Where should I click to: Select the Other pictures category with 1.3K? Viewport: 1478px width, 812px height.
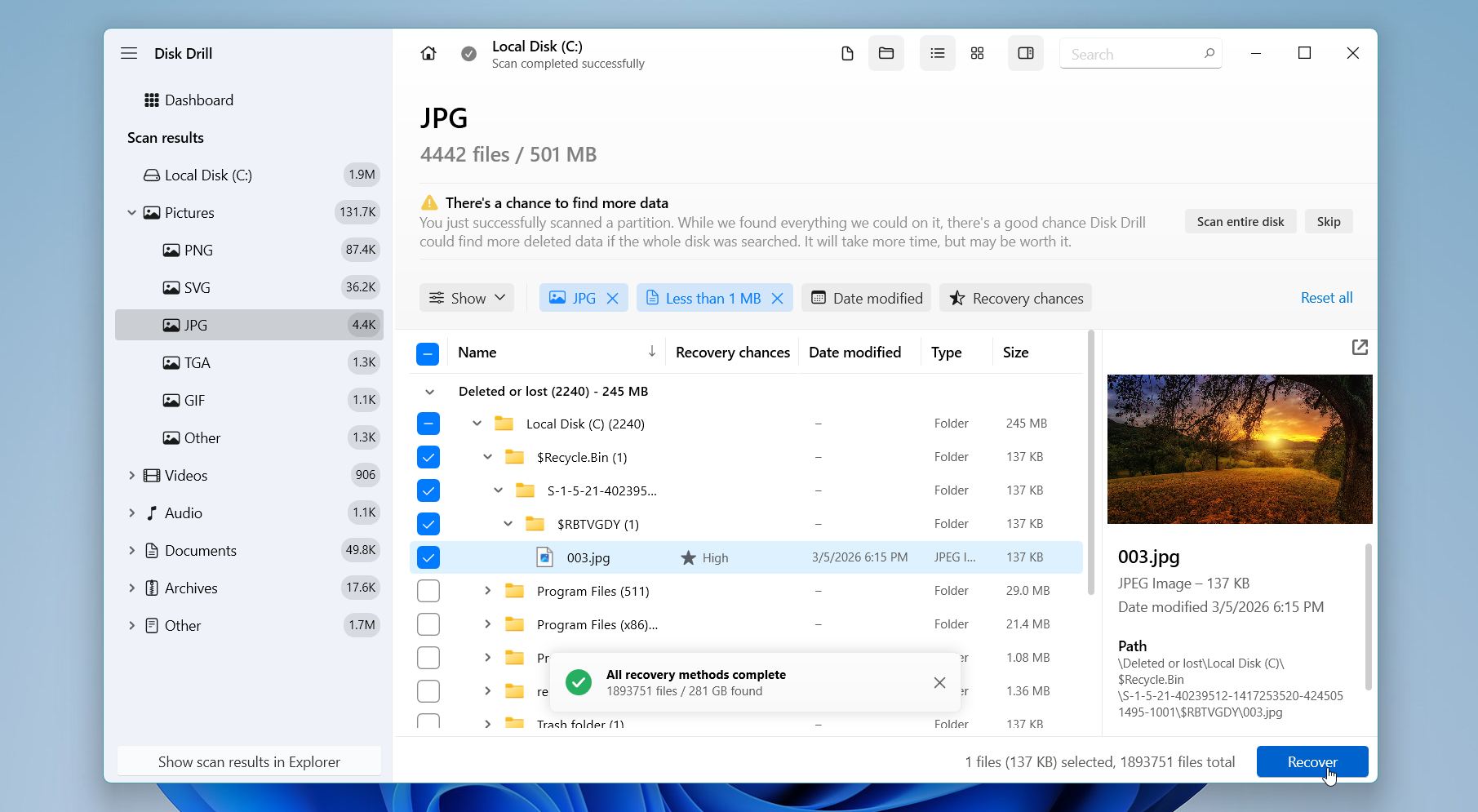[x=249, y=438]
